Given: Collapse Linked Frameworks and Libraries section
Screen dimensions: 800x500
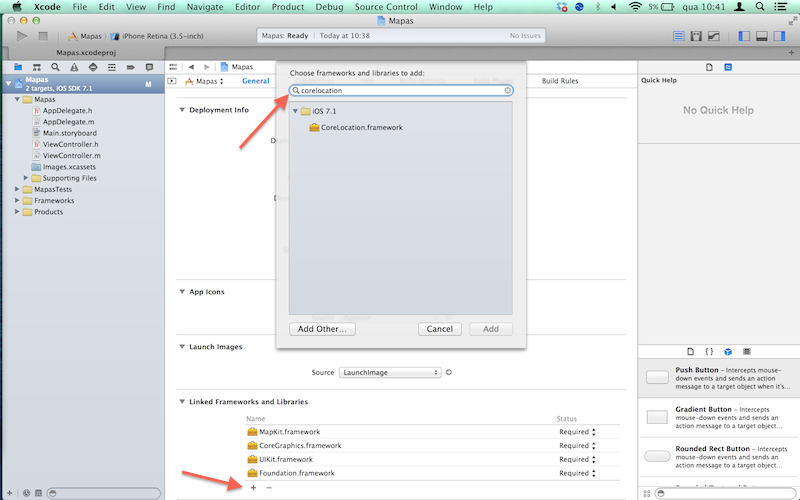Looking at the screenshot, I should pos(182,402).
